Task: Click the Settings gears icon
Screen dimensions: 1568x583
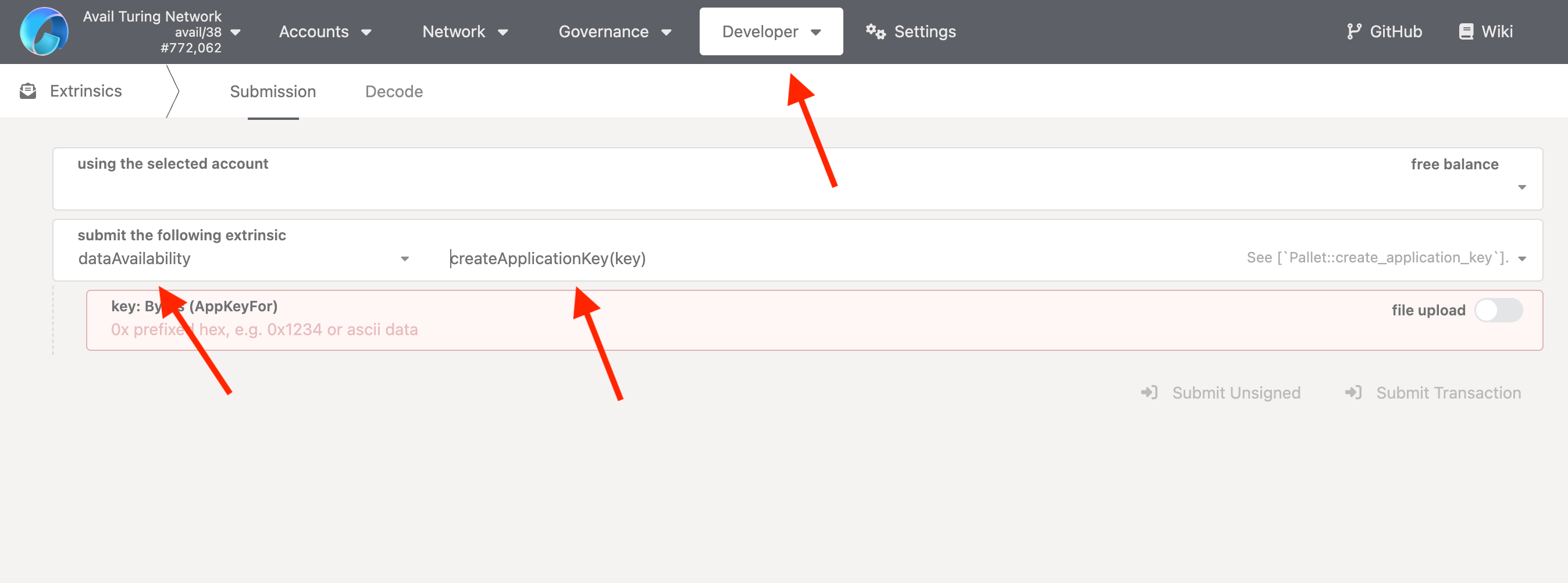Action: click(875, 31)
